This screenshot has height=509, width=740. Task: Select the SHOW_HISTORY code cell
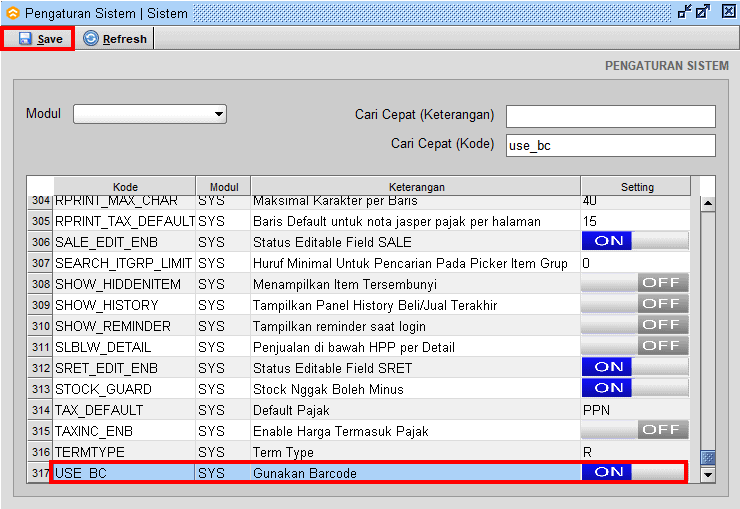125,305
